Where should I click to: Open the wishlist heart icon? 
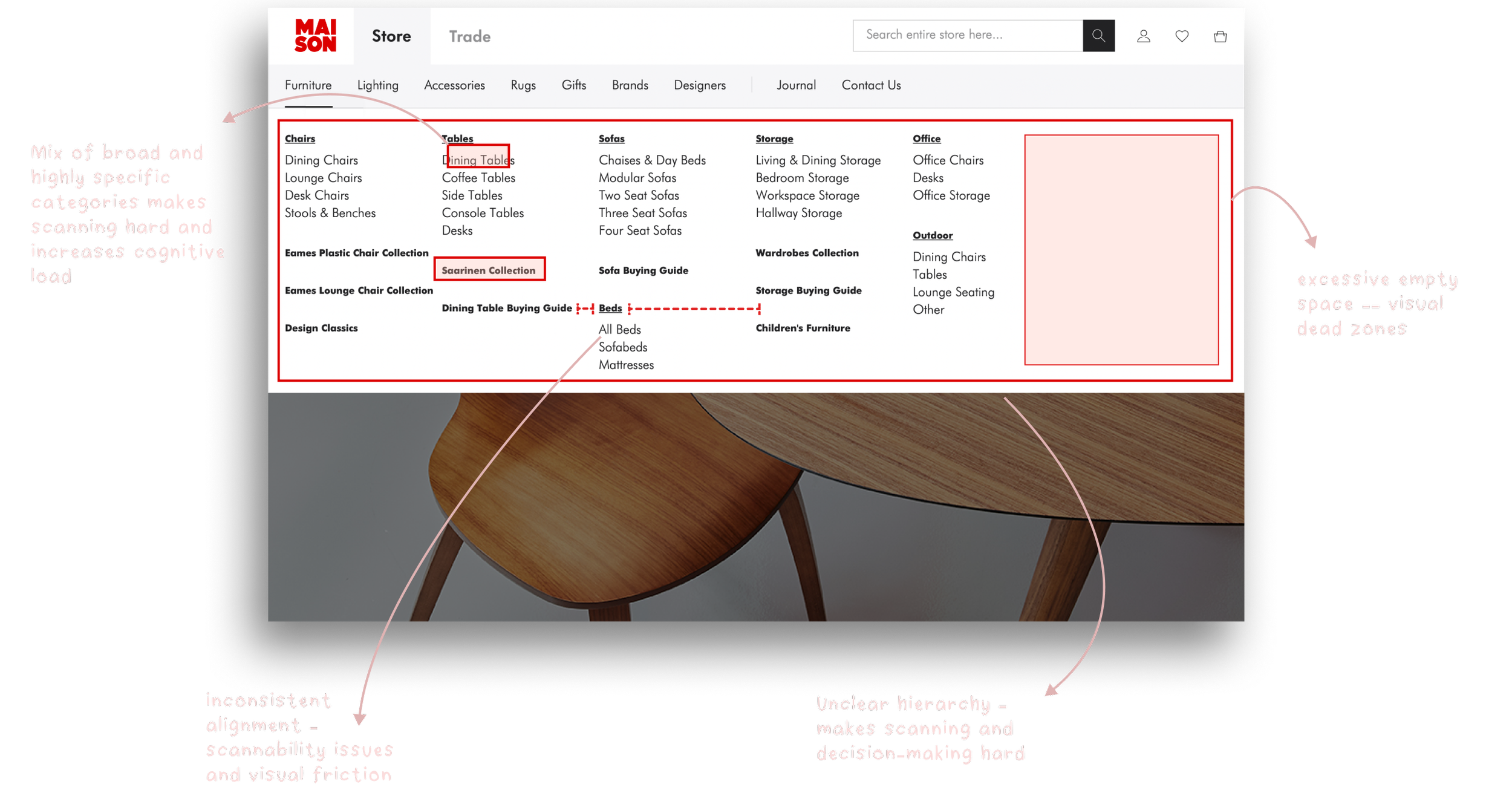click(x=1182, y=36)
